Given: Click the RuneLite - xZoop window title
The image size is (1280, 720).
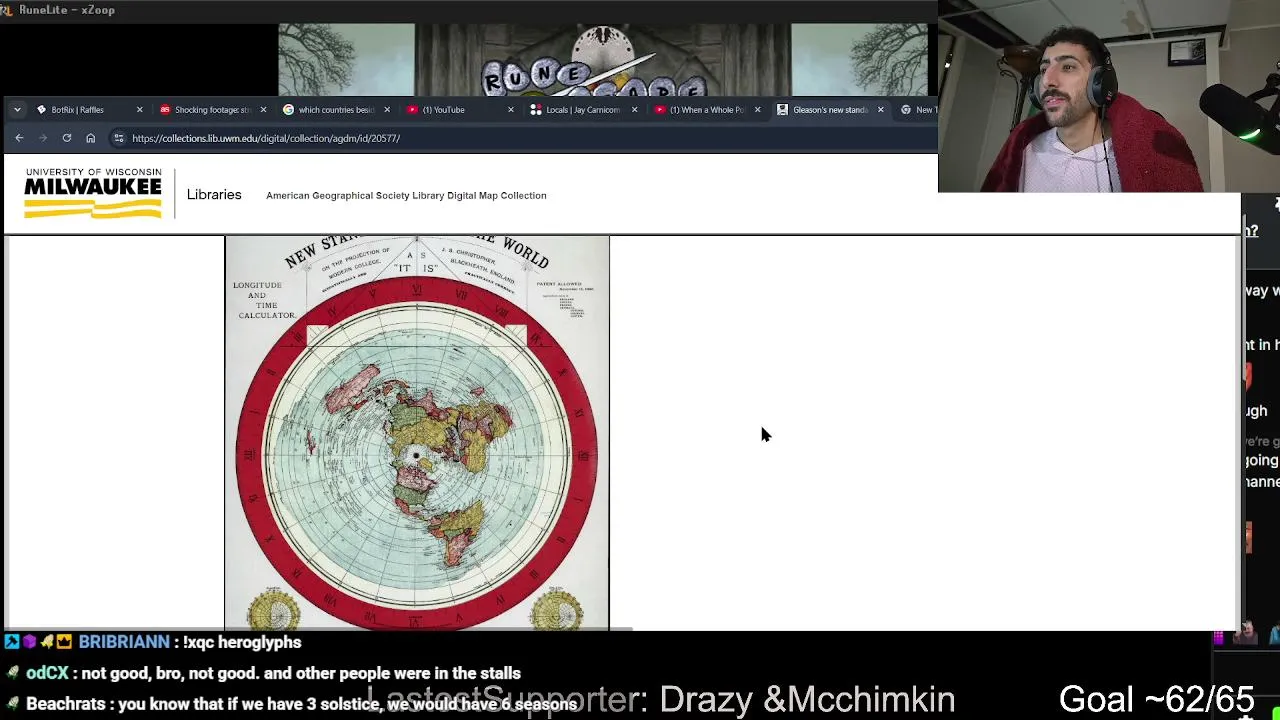Looking at the screenshot, I should pos(66,10).
